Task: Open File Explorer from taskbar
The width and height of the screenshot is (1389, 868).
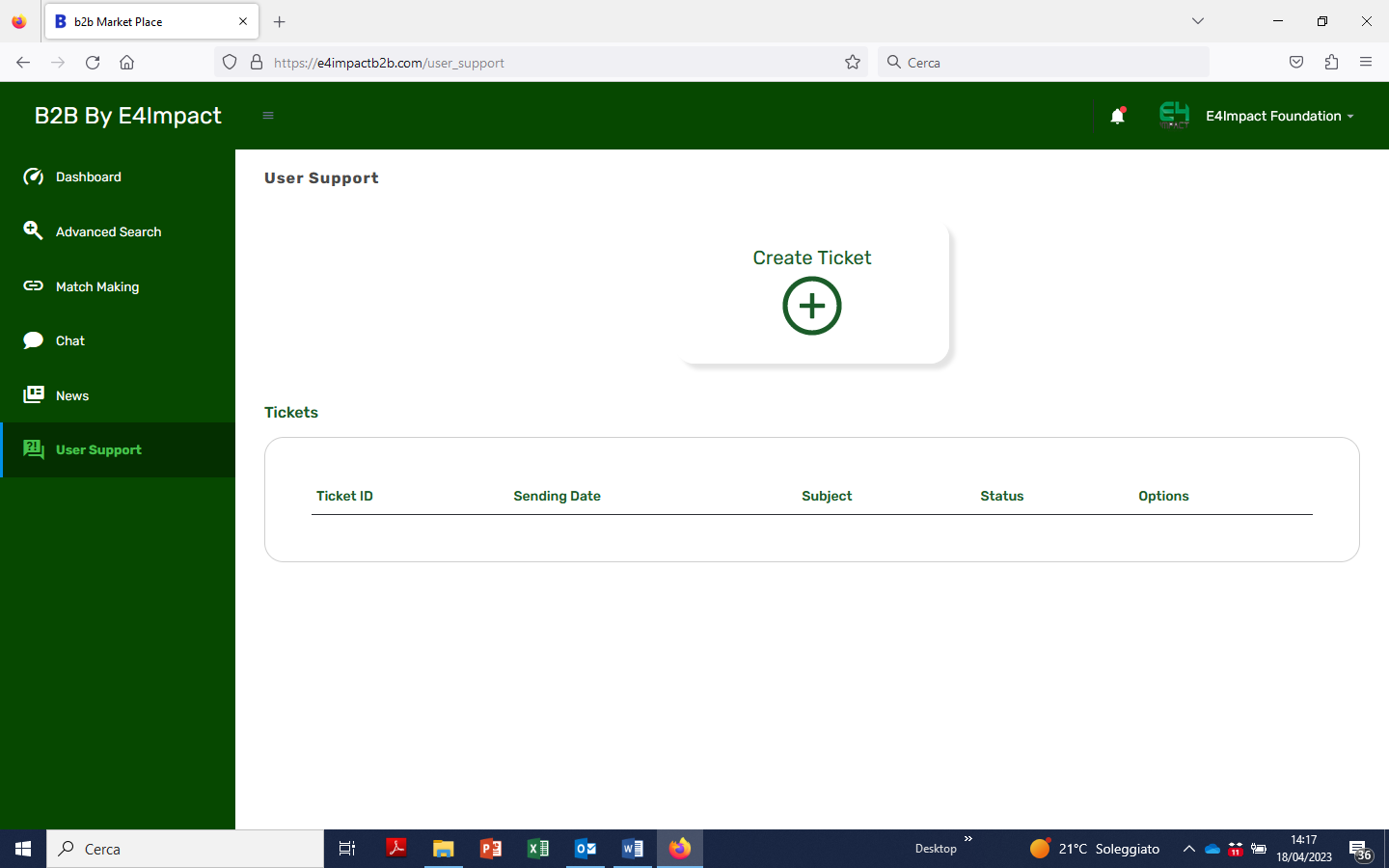Action: tap(444, 849)
